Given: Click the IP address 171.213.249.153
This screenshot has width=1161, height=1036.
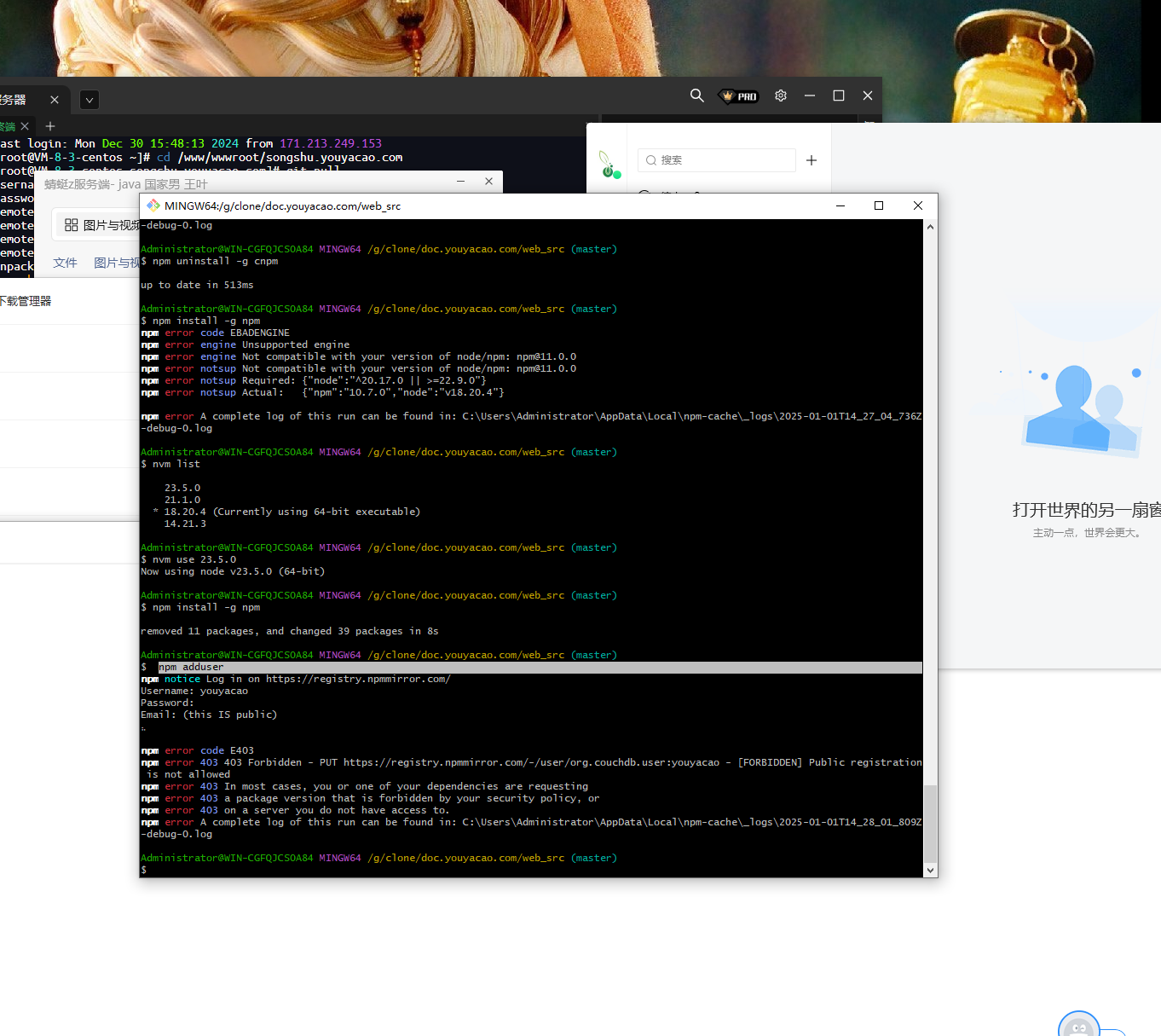Looking at the screenshot, I should coord(331,143).
